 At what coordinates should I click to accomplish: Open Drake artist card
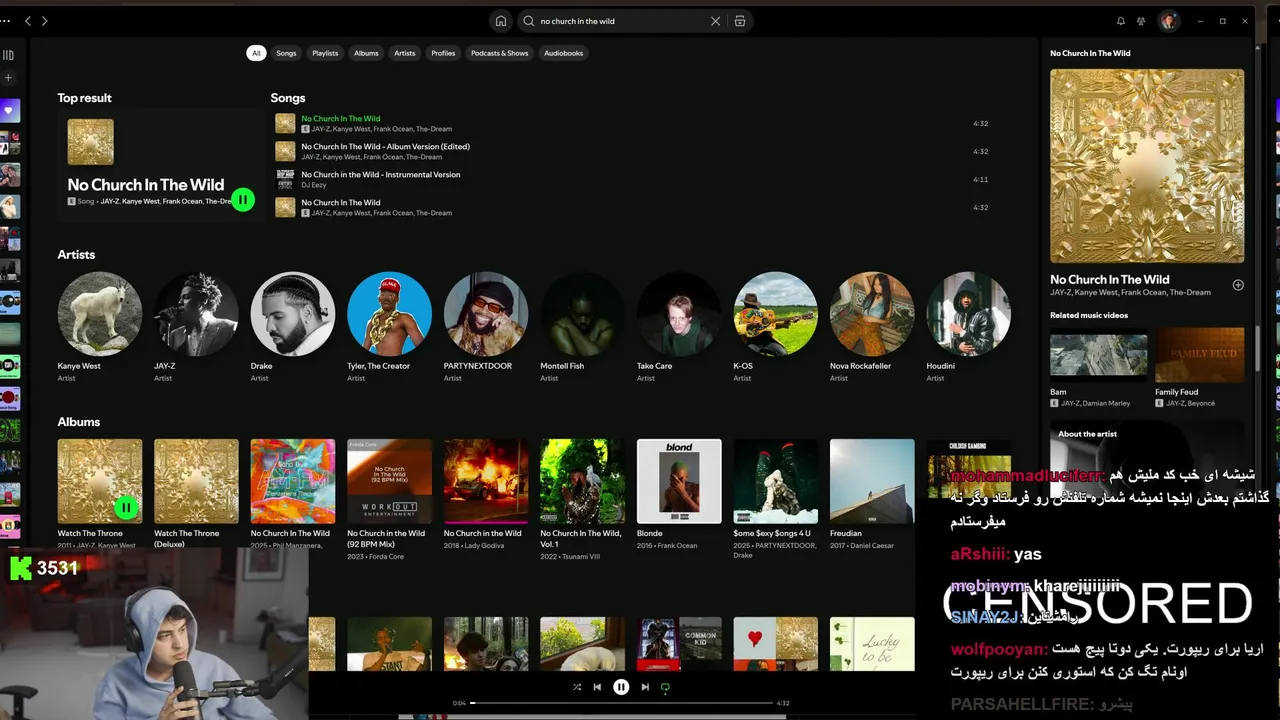[x=293, y=326]
